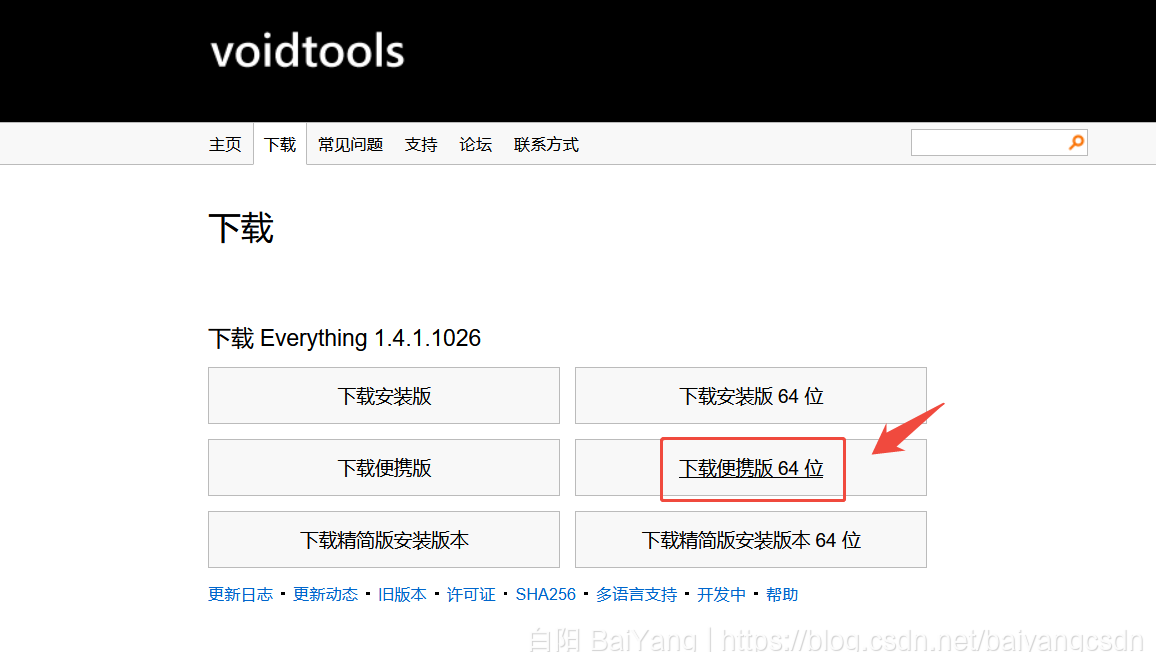The height and width of the screenshot is (664, 1156).
Task: Visit the 论坛 navigation link
Action: (476, 144)
